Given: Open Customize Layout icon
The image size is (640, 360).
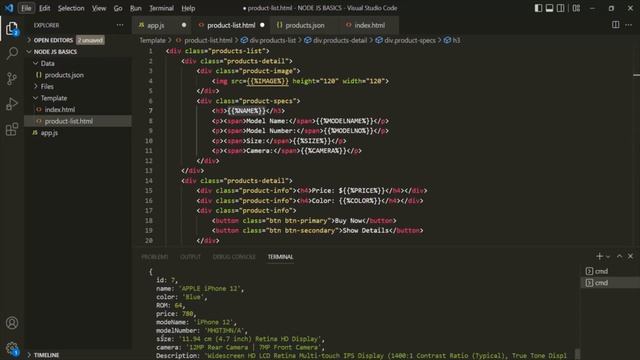Looking at the screenshot, I should click(x=576, y=8).
